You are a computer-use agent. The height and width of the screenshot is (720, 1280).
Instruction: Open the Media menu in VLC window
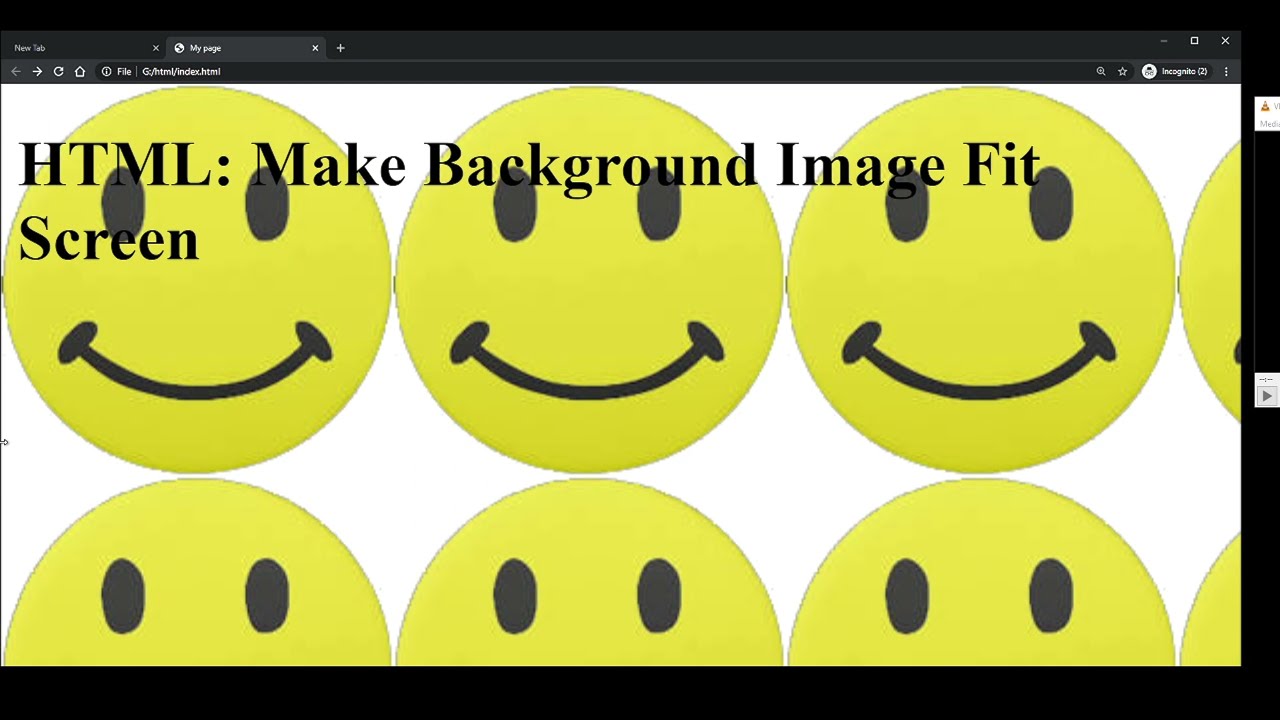1270,124
